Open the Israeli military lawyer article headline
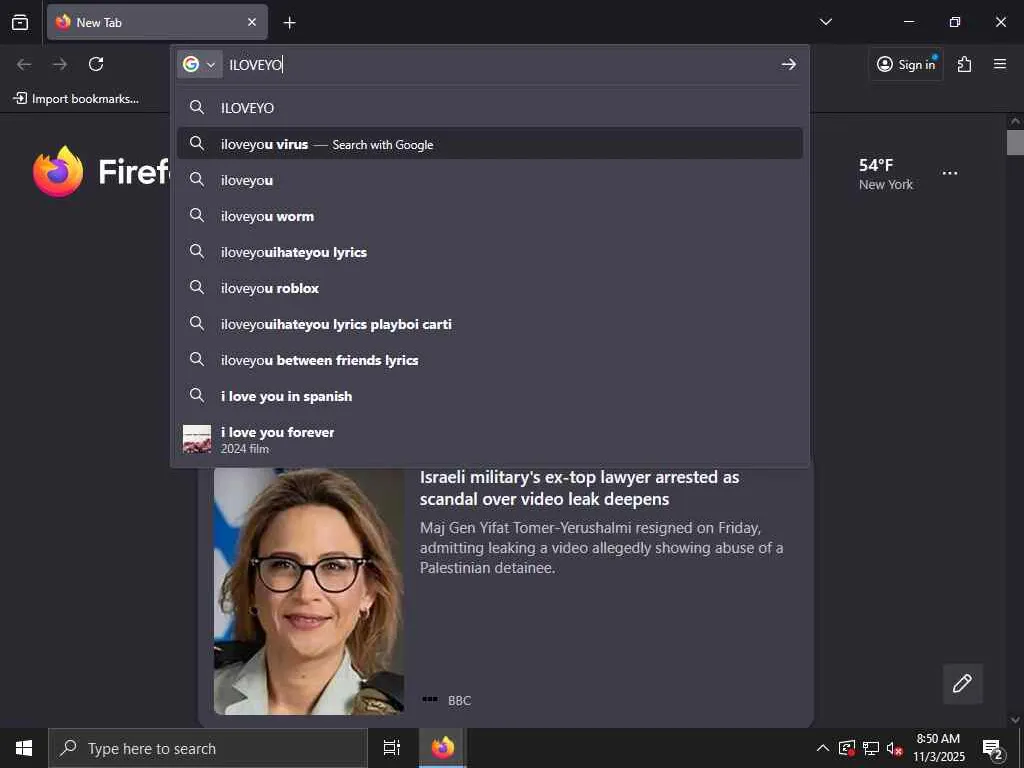The height and width of the screenshot is (768, 1024). (x=579, y=488)
